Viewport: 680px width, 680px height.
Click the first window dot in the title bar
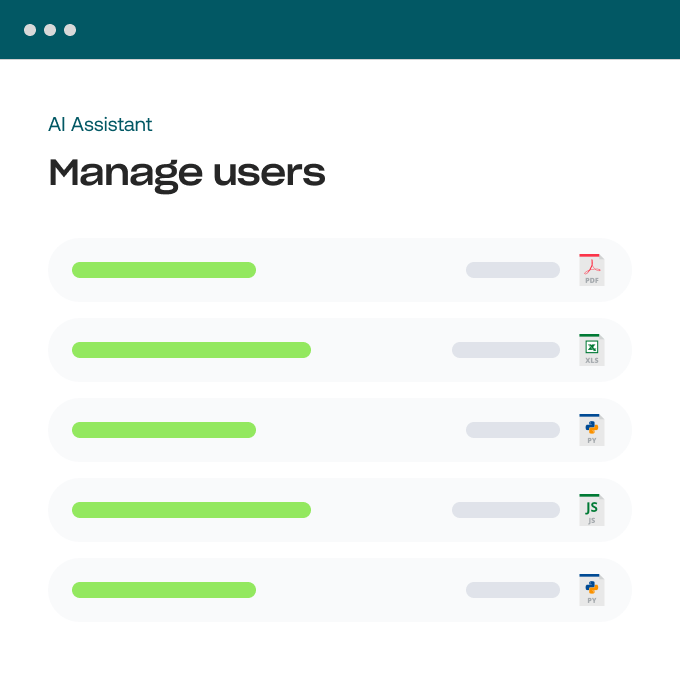pyautogui.click(x=30, y=30)
